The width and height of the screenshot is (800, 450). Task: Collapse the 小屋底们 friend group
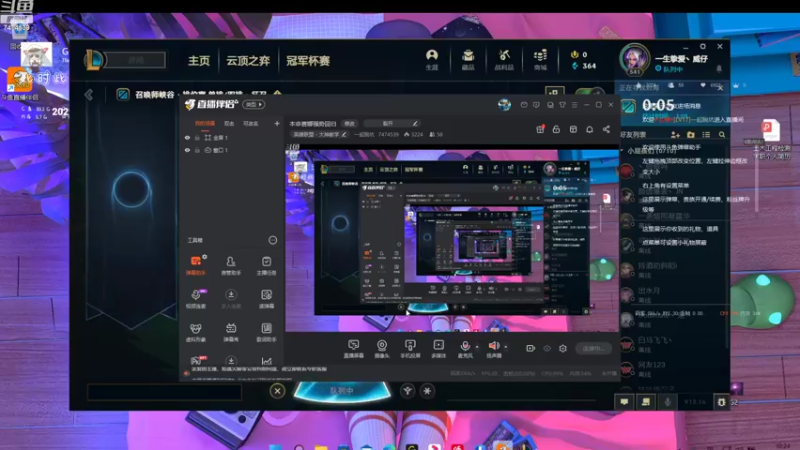coord(622,151)
